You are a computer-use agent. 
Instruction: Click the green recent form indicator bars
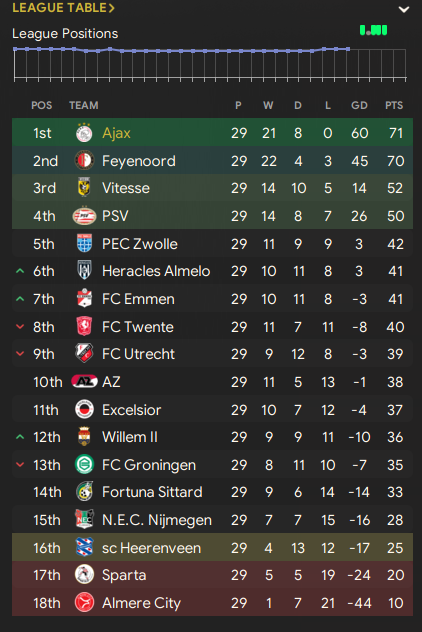[373, 30]
